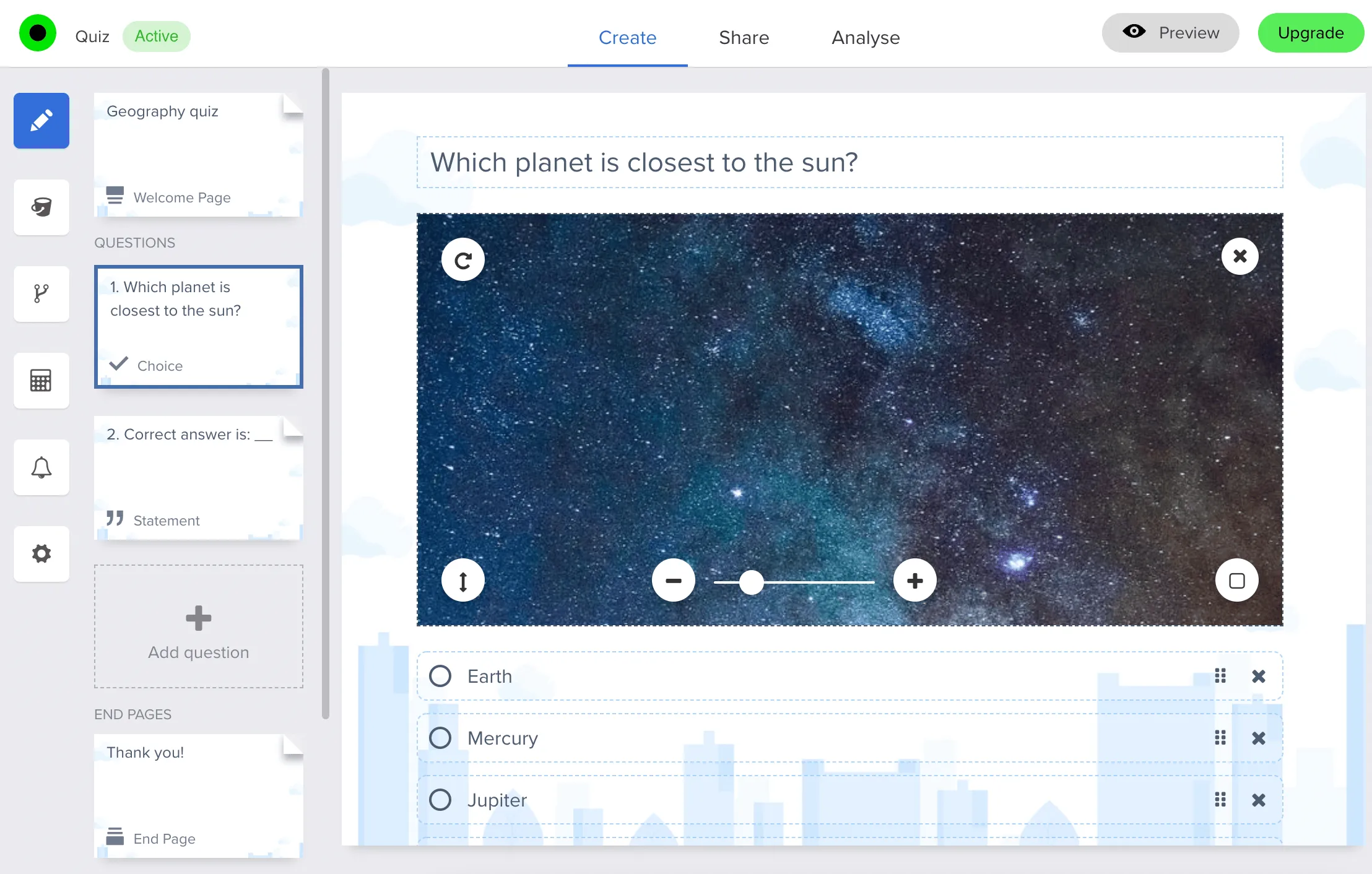Rotate the galaxy image

pos(463,259)
